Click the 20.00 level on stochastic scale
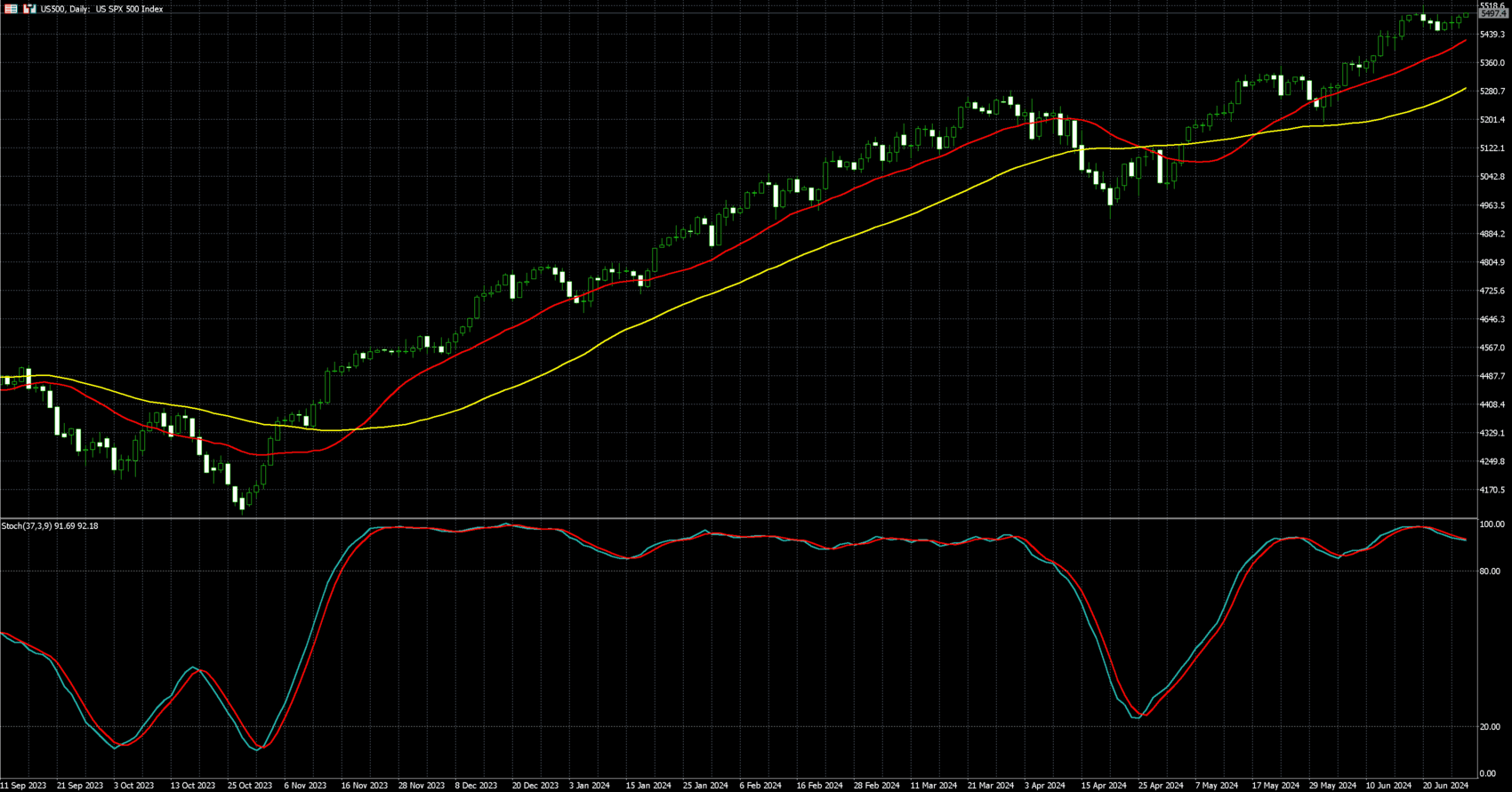The height and width of the screenshot is (792, 1512). click(x=1490, y=727)
